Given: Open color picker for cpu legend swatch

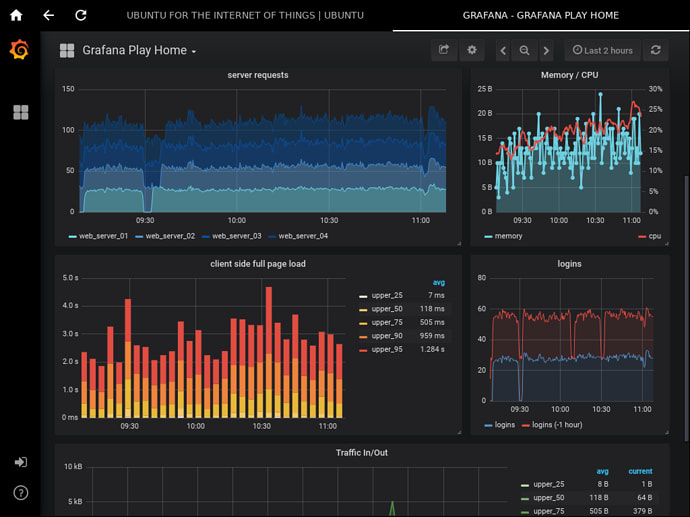Looking at the screenshot, I should [x=642, y=237].
